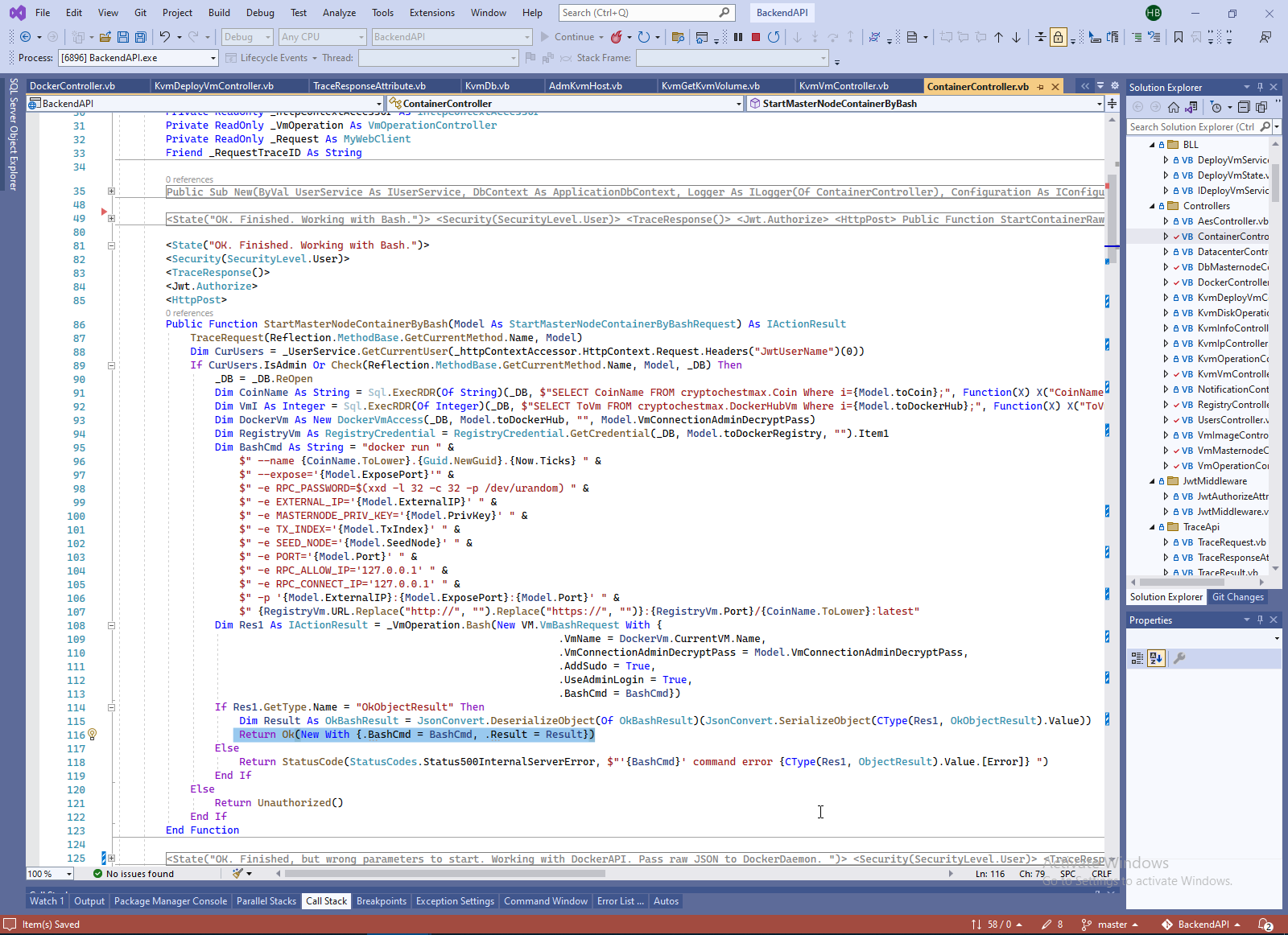The height and width of the screenshot is (935, 1288).
Task: Open the Extensions menu
Action: pos(432,13)
